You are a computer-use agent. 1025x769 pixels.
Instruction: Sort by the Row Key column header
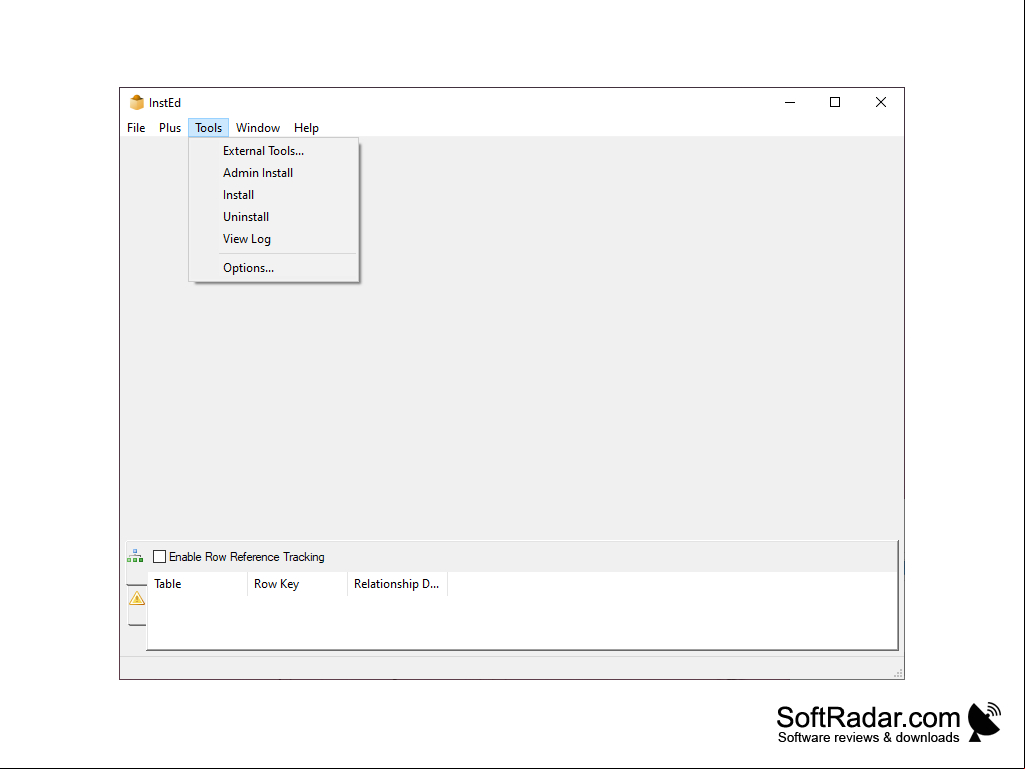tap(297, 584)
